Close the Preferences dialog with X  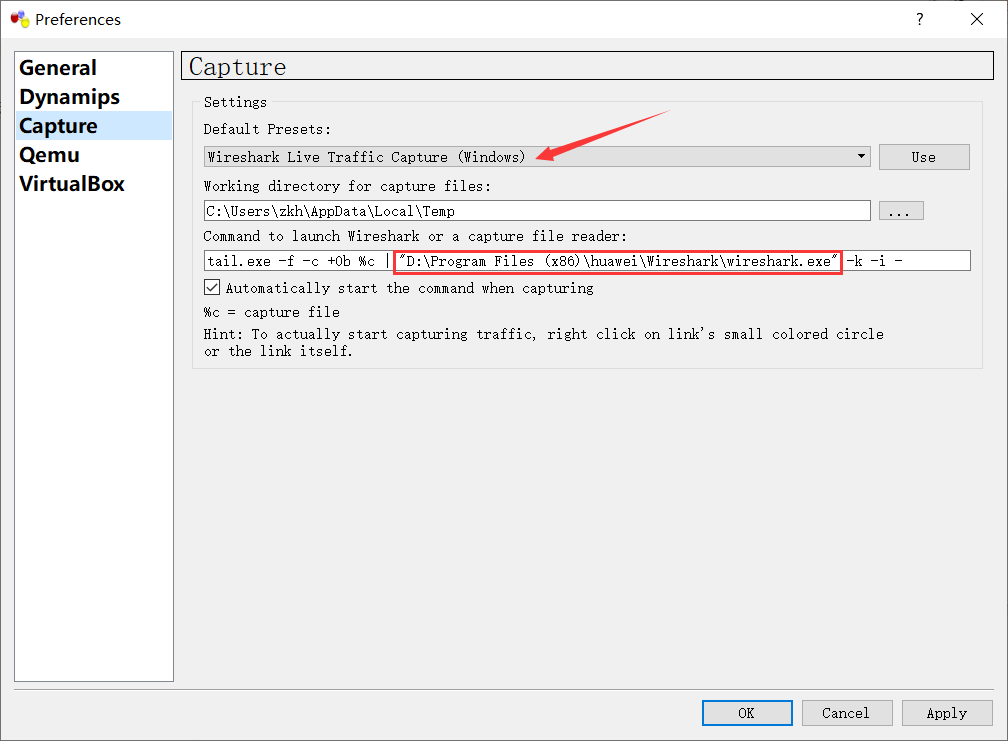(975, 19)
